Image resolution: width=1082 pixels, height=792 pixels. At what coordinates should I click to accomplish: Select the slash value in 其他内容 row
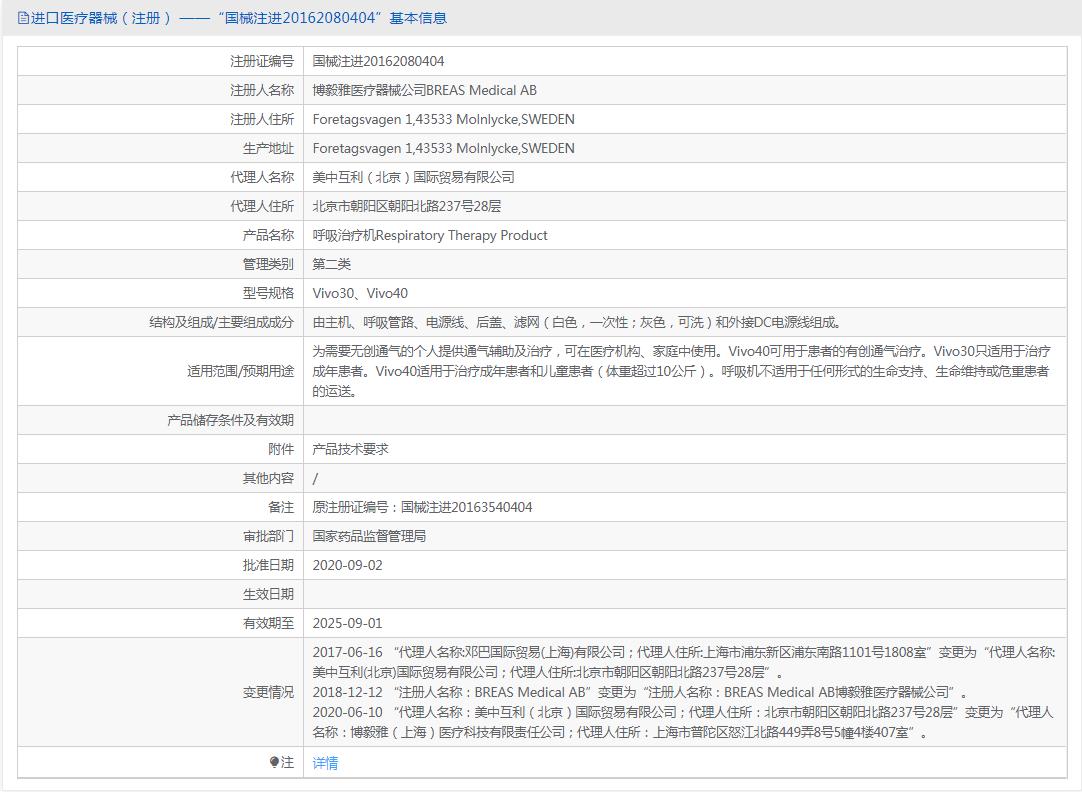(315, 478)
